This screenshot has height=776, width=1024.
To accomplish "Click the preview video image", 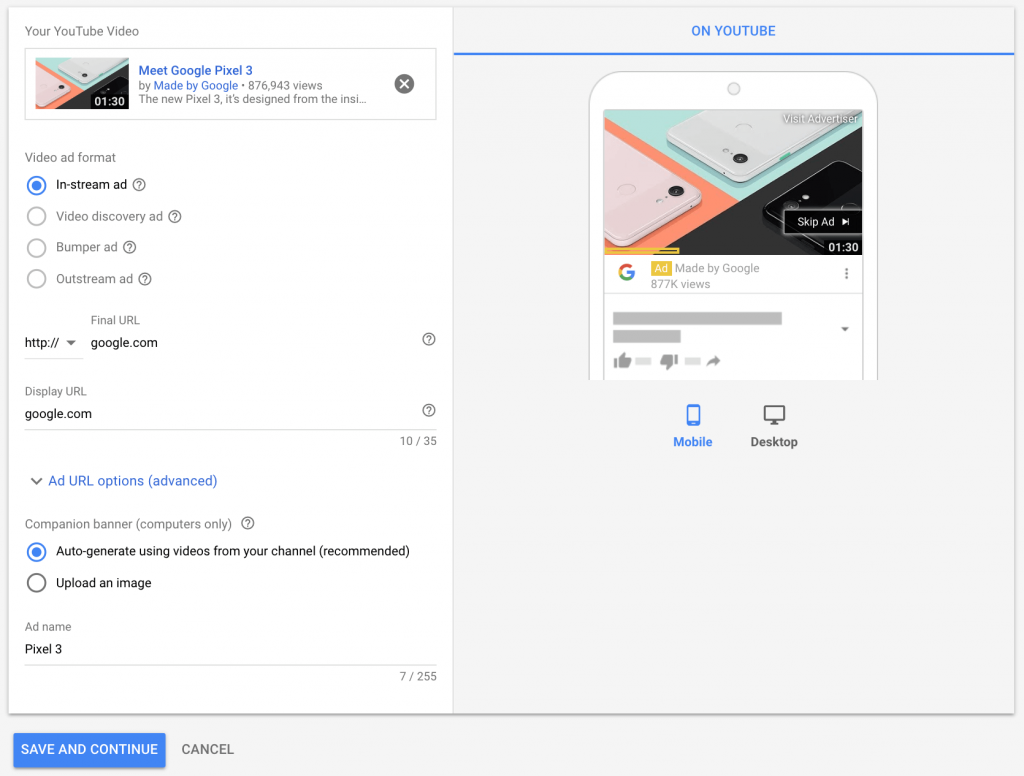I will point(733,182).
